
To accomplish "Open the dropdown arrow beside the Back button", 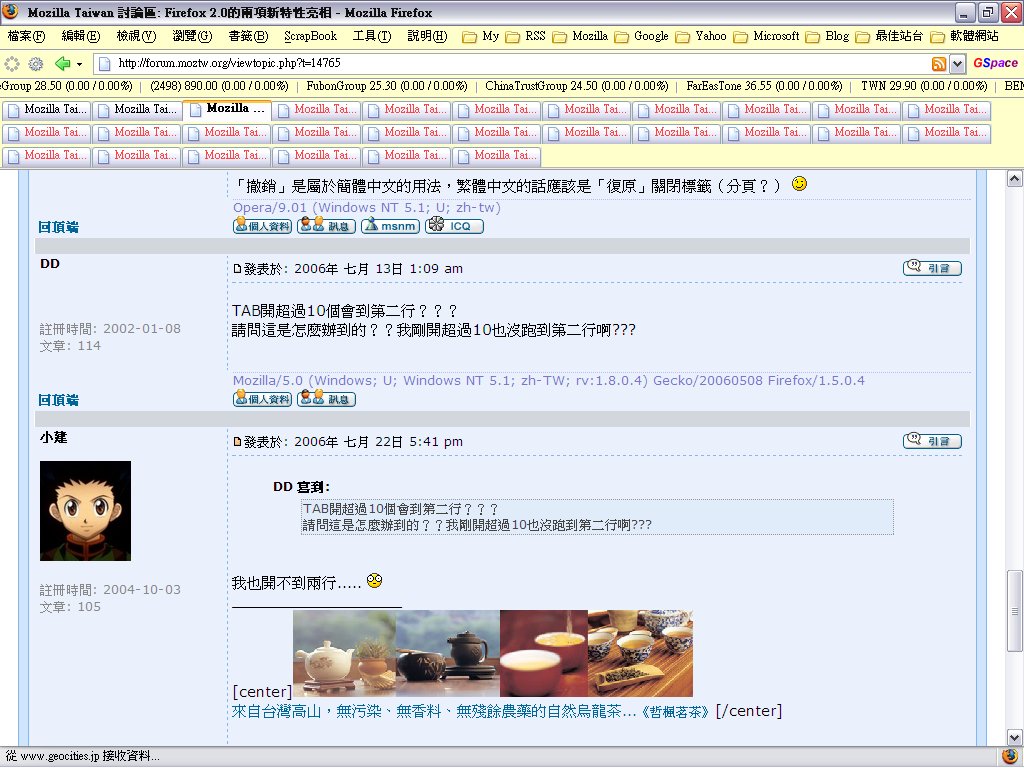I will pos(79,63).
